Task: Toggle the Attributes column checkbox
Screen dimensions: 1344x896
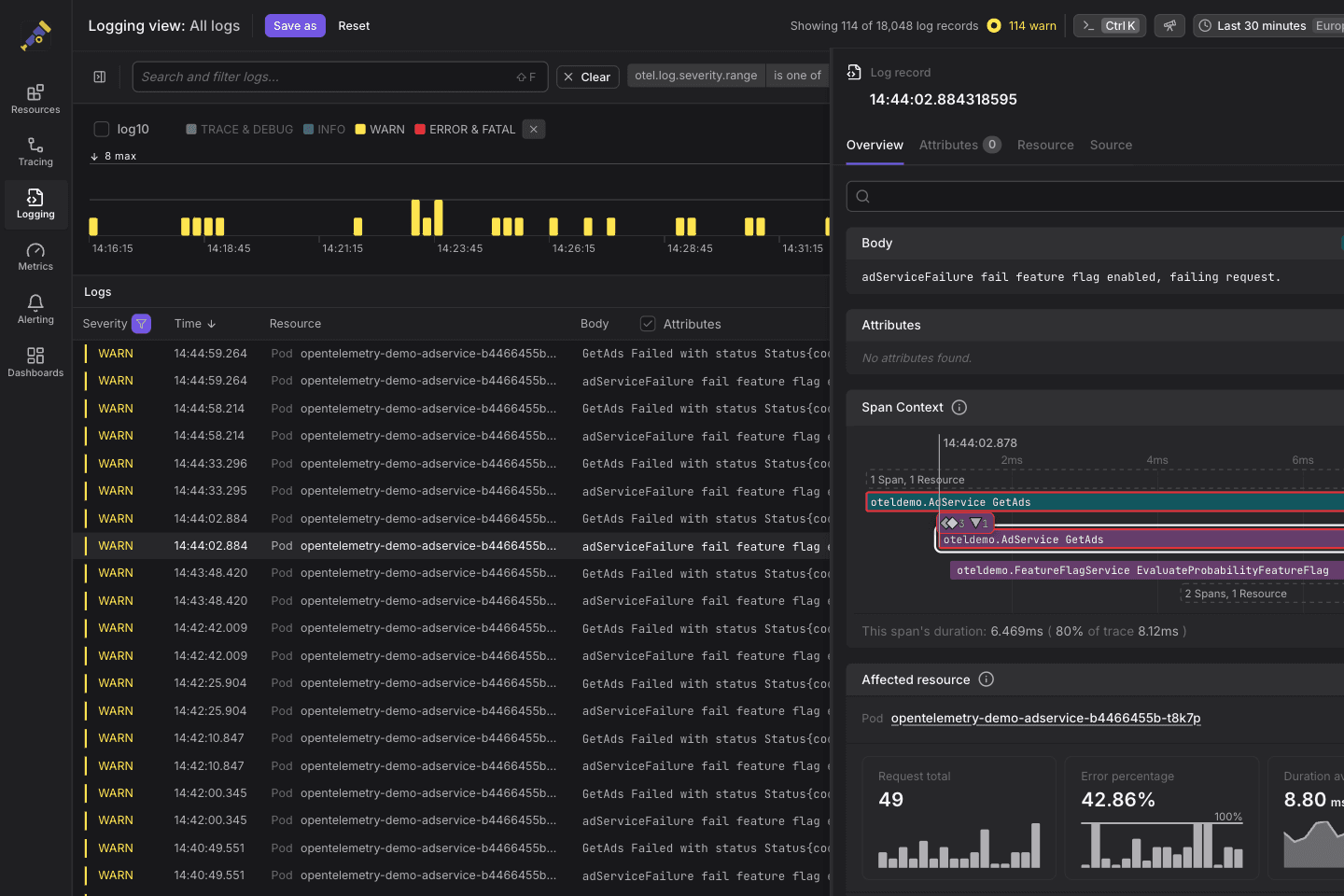Action: click(648, 324)
